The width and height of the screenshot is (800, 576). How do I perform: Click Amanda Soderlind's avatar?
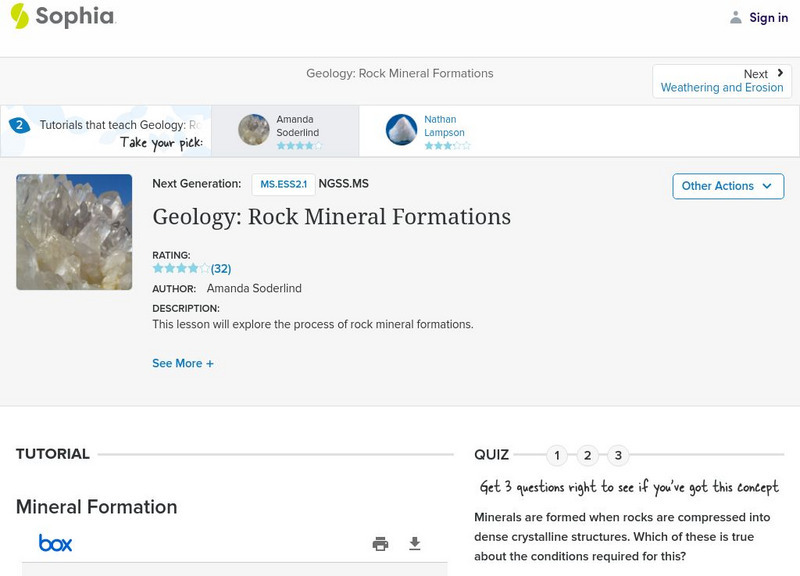[254, 130]
